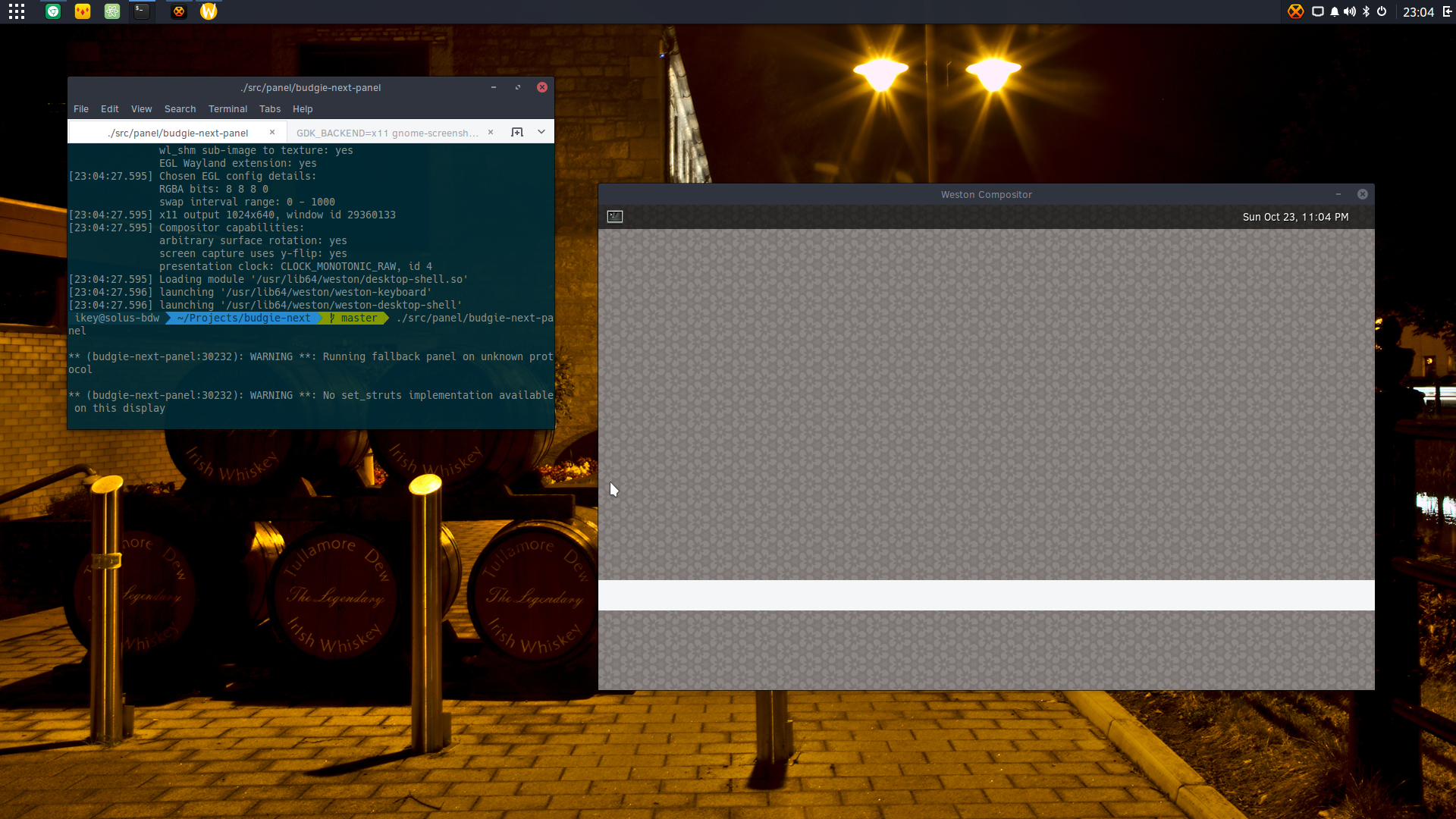1456x819 pixels.
Task: Click the Weston Compositor title bar
Action: [x=986, y=194]
